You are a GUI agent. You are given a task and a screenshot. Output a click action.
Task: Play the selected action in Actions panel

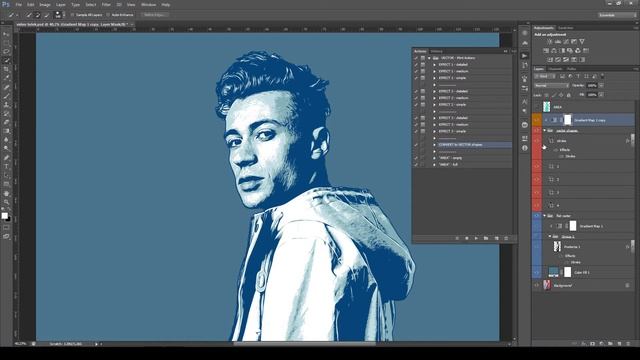(x=476, y=238)
